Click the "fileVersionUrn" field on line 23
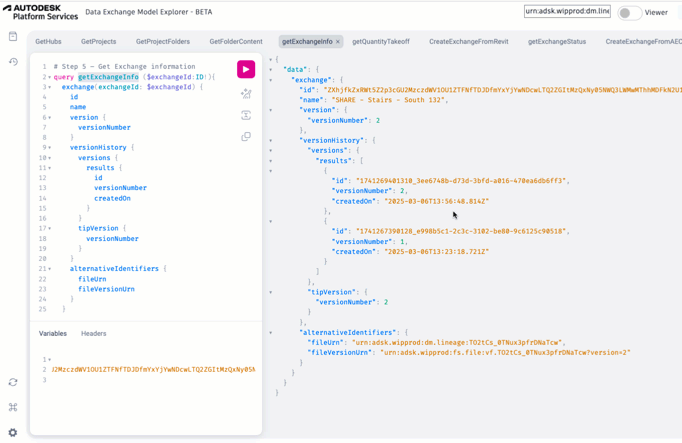682x443 pixels. 106,289
